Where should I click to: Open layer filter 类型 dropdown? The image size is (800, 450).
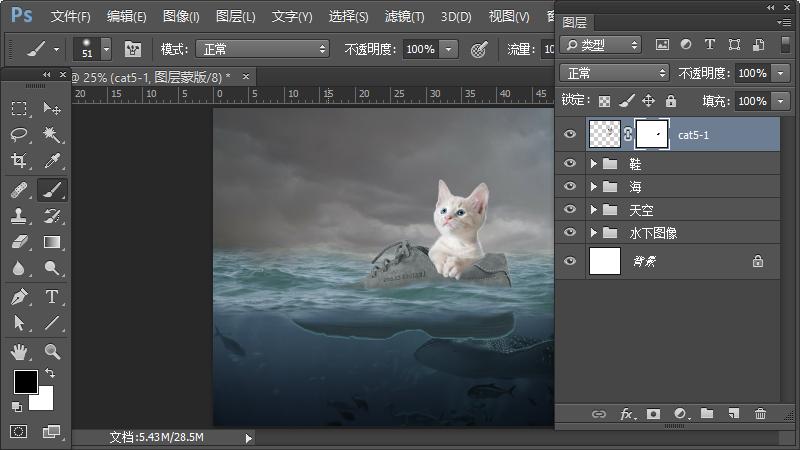pyautogui.click(x=601, y=45)
